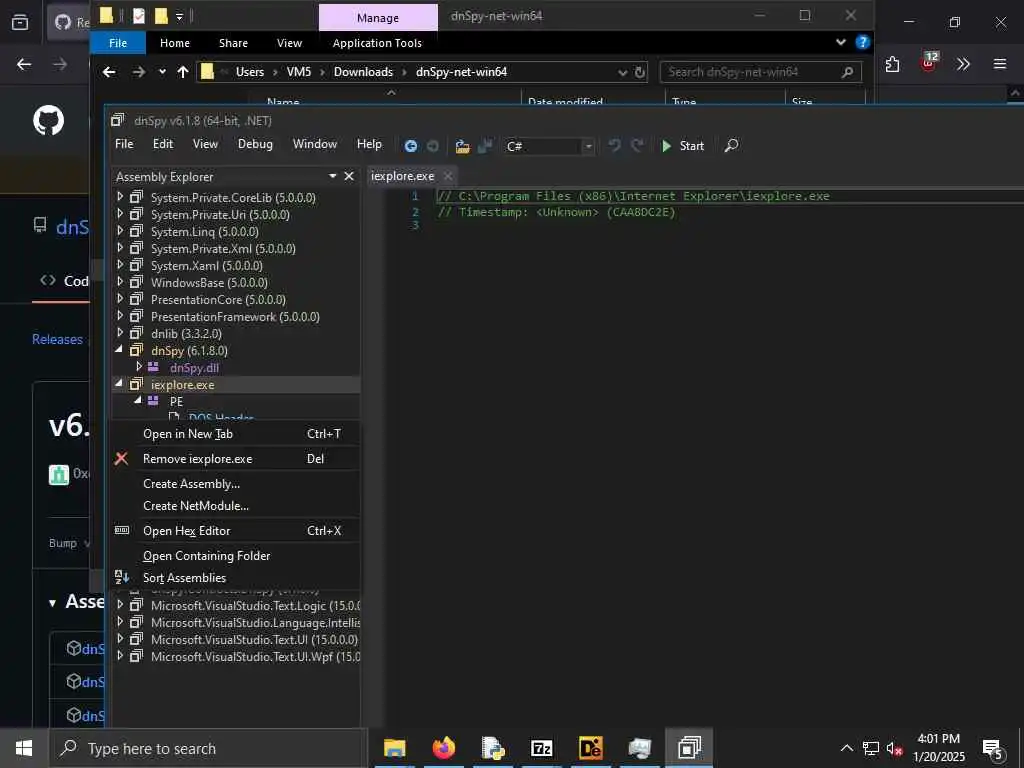Open dnSpy Help menu

click(369, 144)
